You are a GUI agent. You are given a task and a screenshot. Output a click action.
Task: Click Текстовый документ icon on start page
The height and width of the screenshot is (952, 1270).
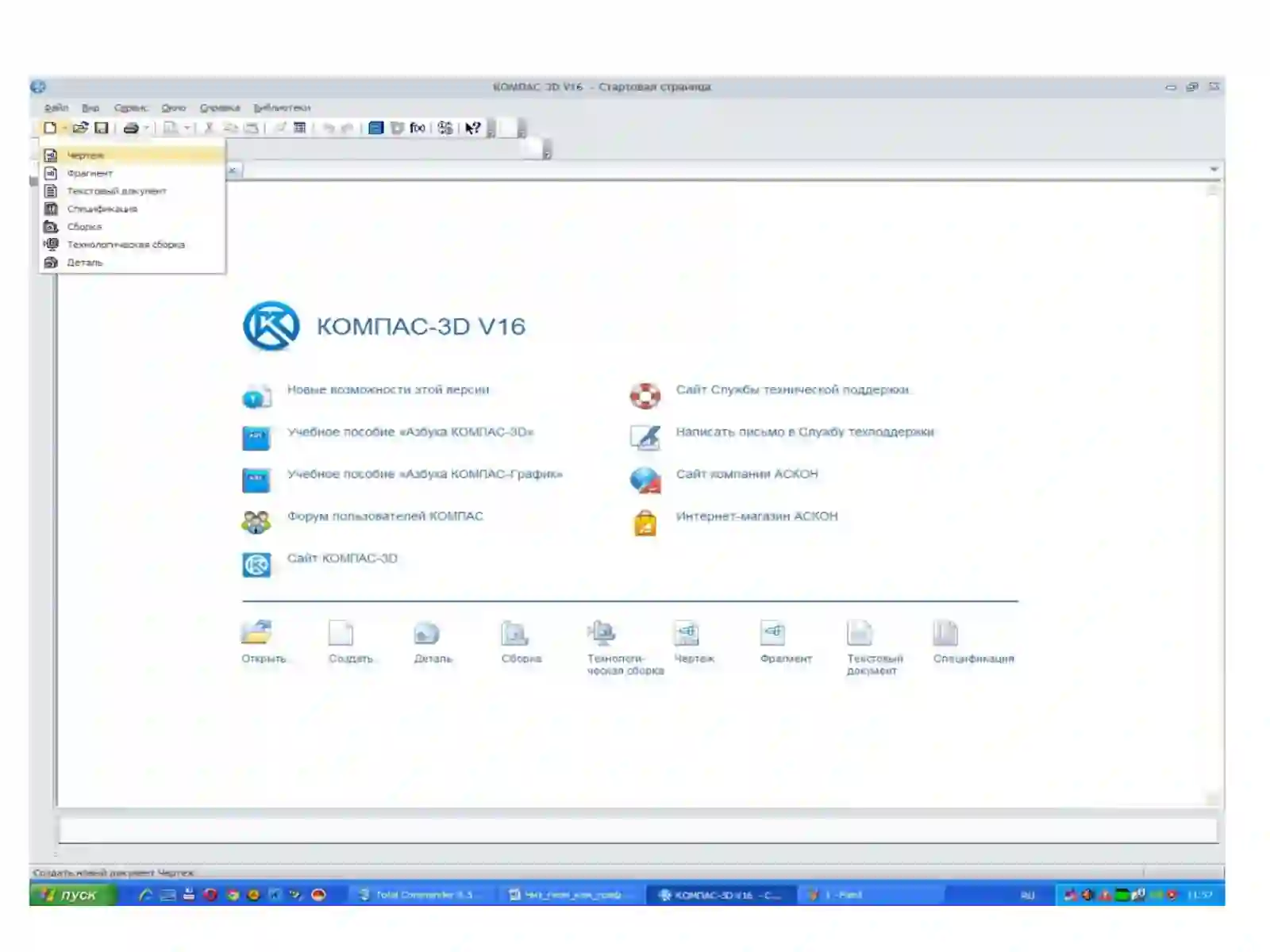(x=860, y=632)
